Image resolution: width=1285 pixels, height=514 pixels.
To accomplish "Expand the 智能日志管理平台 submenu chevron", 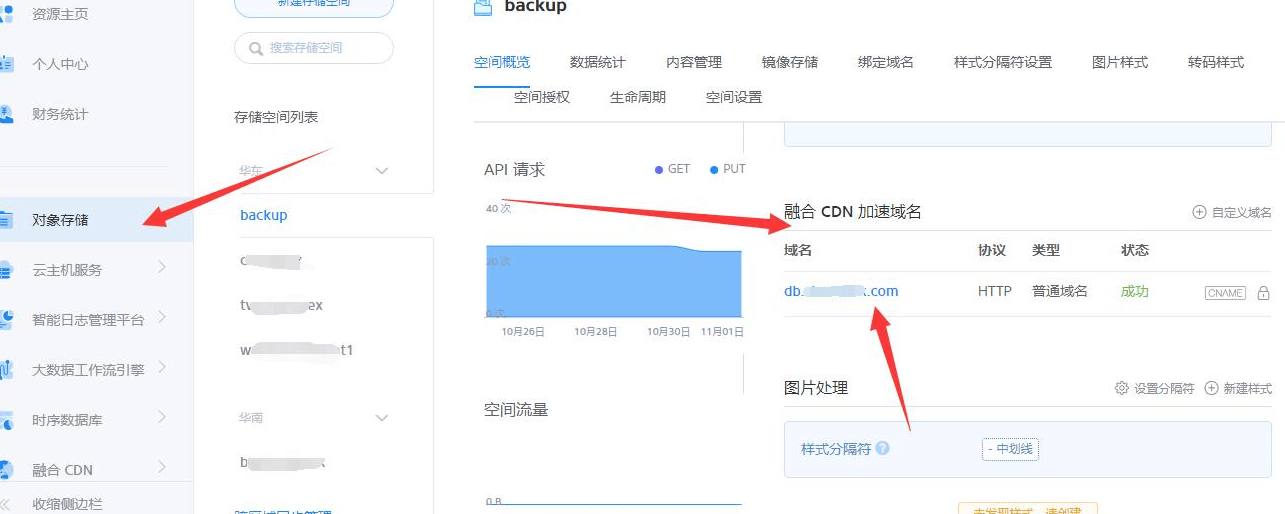I will (162, 318).
